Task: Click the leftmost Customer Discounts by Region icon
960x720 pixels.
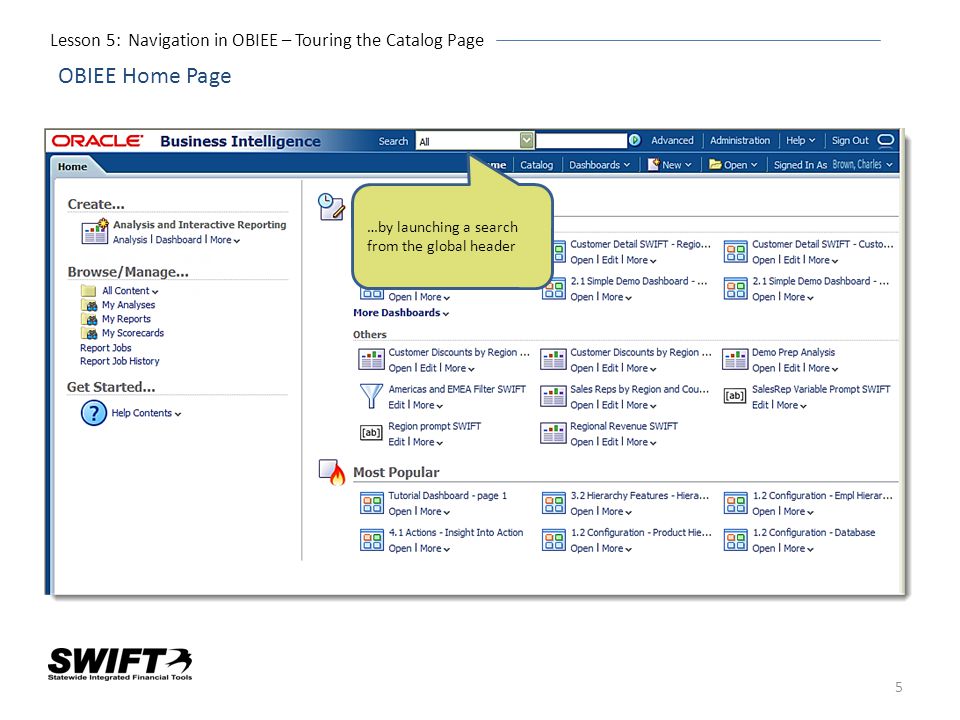Action: (x=372, y=360)
